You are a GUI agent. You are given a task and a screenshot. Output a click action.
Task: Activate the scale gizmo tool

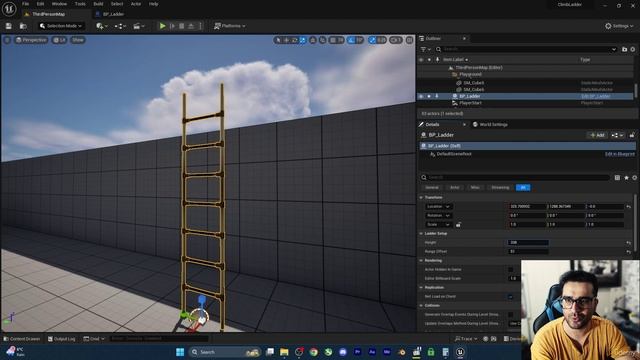(302, 40)
